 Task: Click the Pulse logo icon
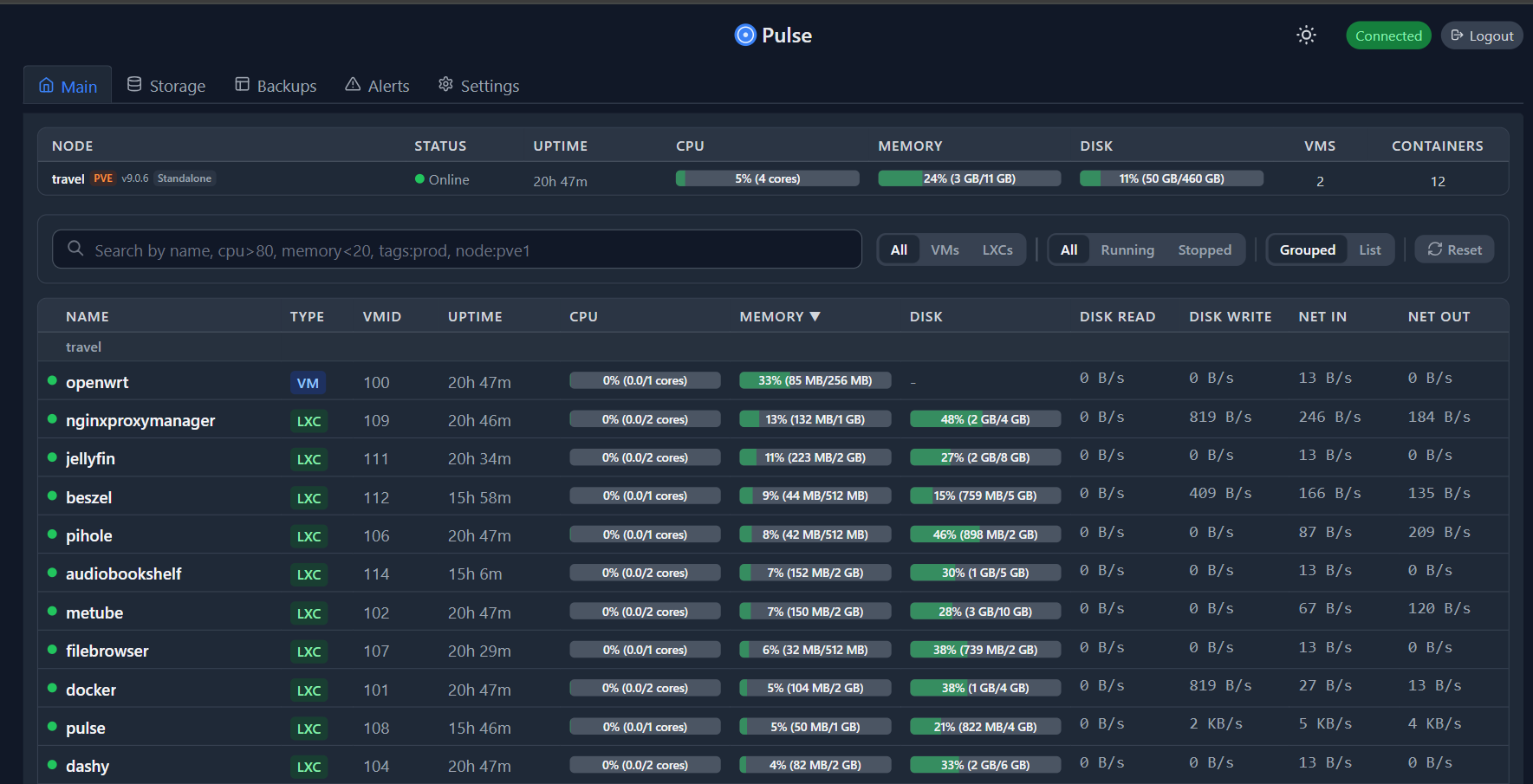744,35
